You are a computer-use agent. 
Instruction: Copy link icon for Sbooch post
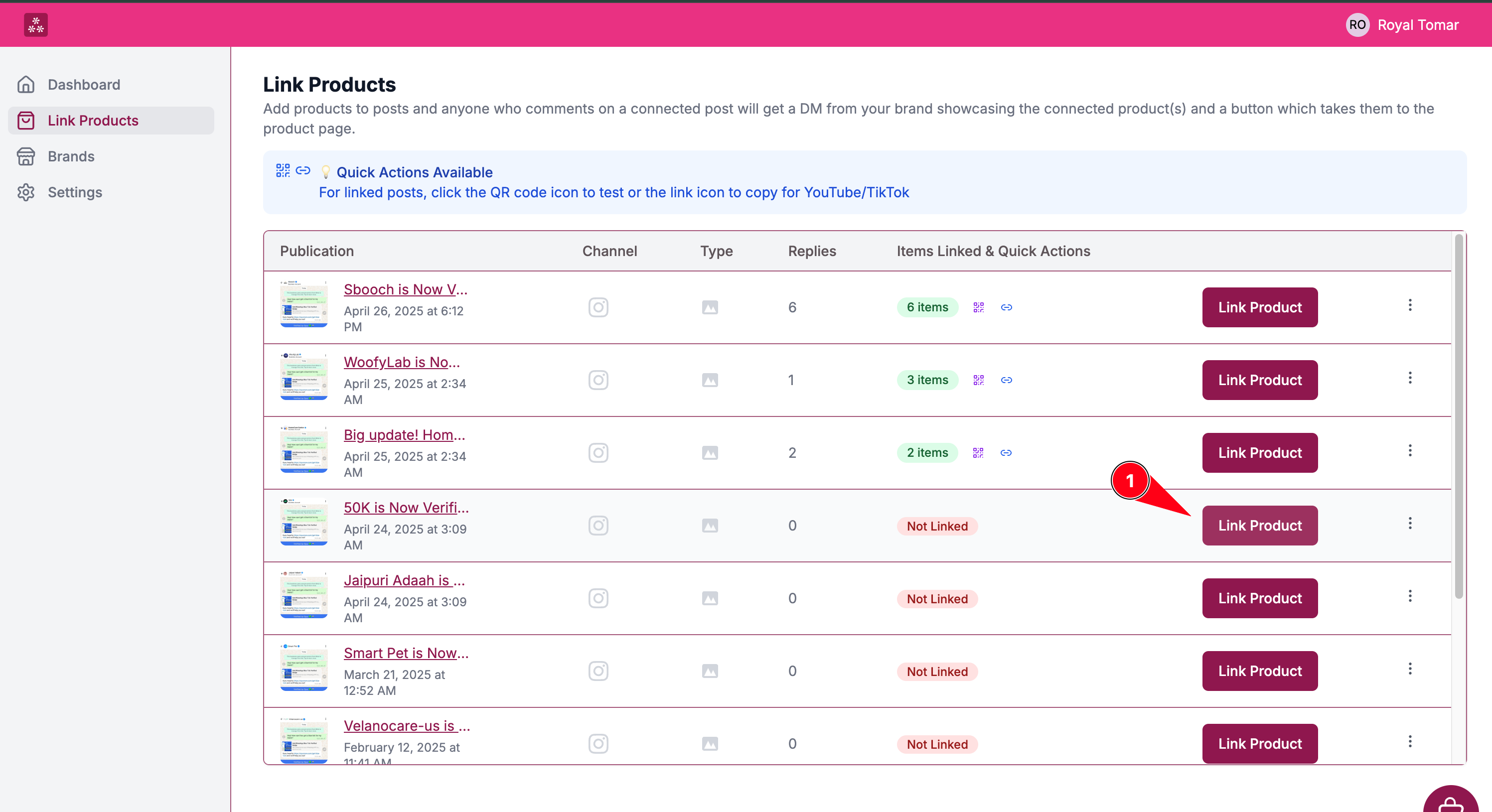tap(1006, 307)
